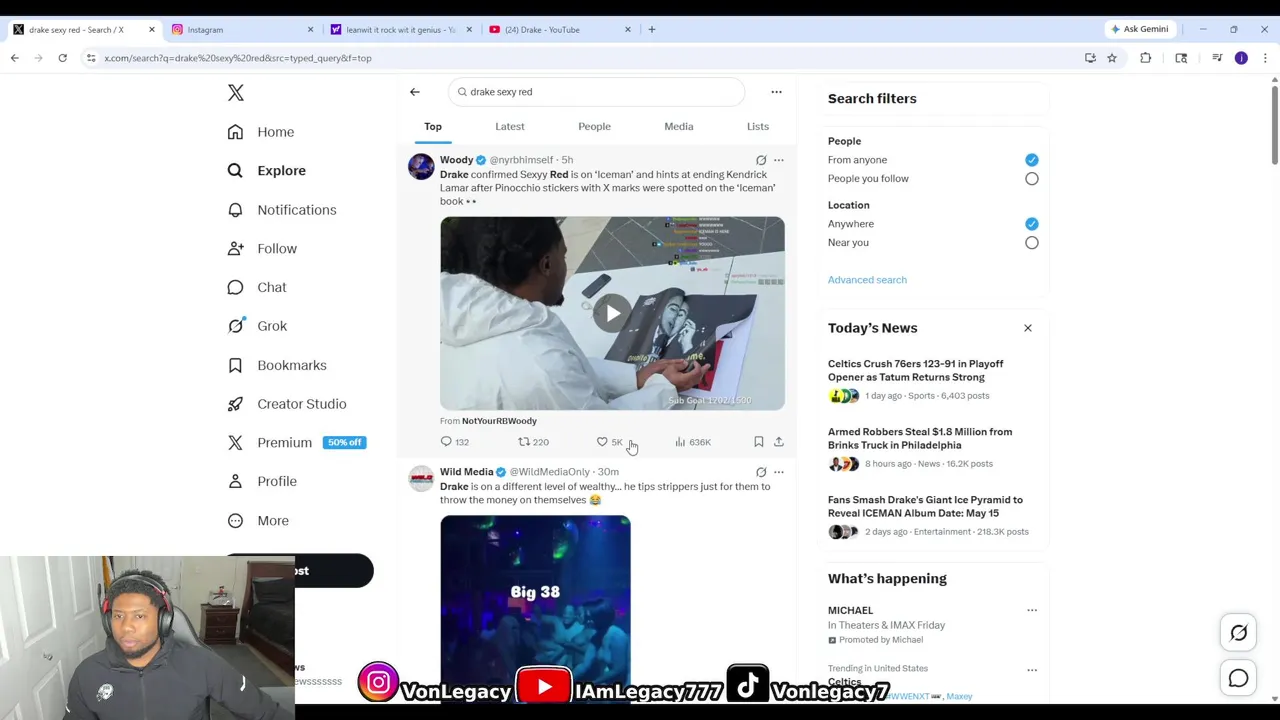1280x720 pixels.
Task: Select From anyone radio option
Action: click(1031, 160)
